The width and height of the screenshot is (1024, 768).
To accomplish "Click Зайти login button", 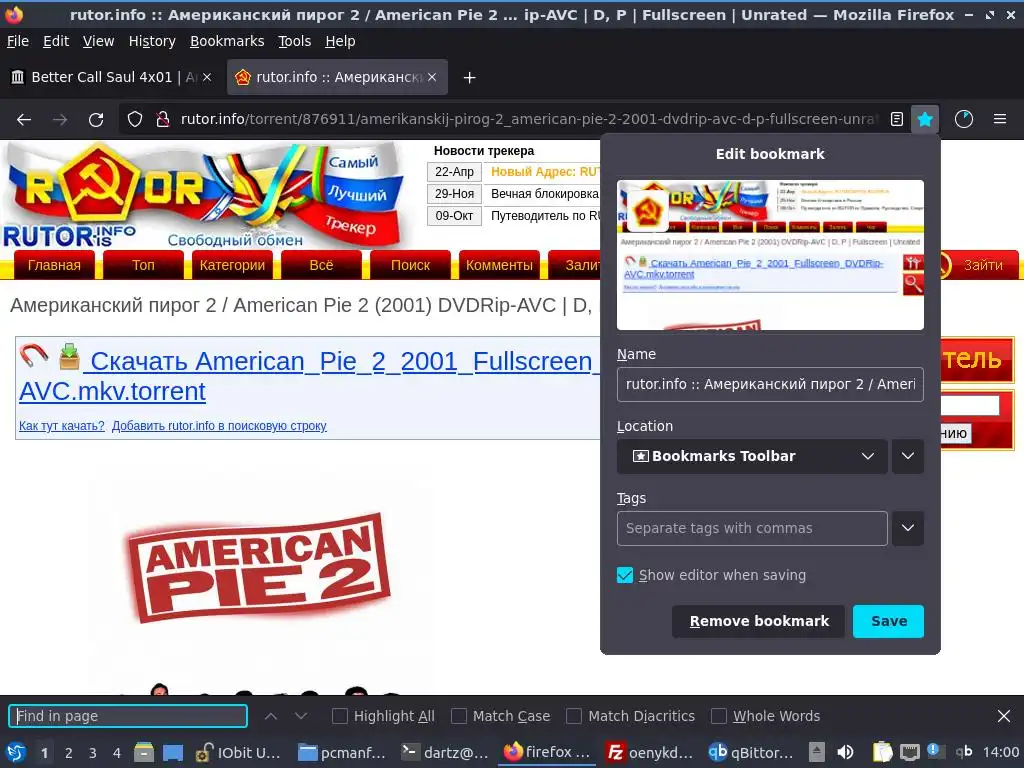I will tap(982, 265).
